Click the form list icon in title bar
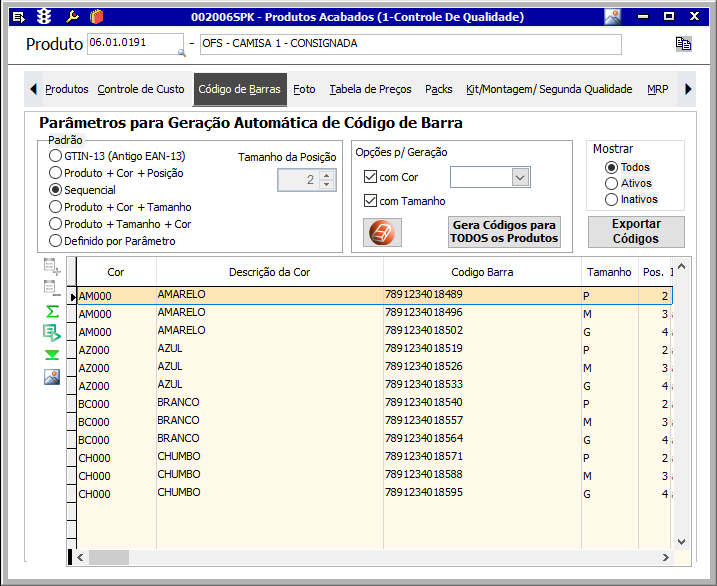The image size is (717, 586). 18,17
